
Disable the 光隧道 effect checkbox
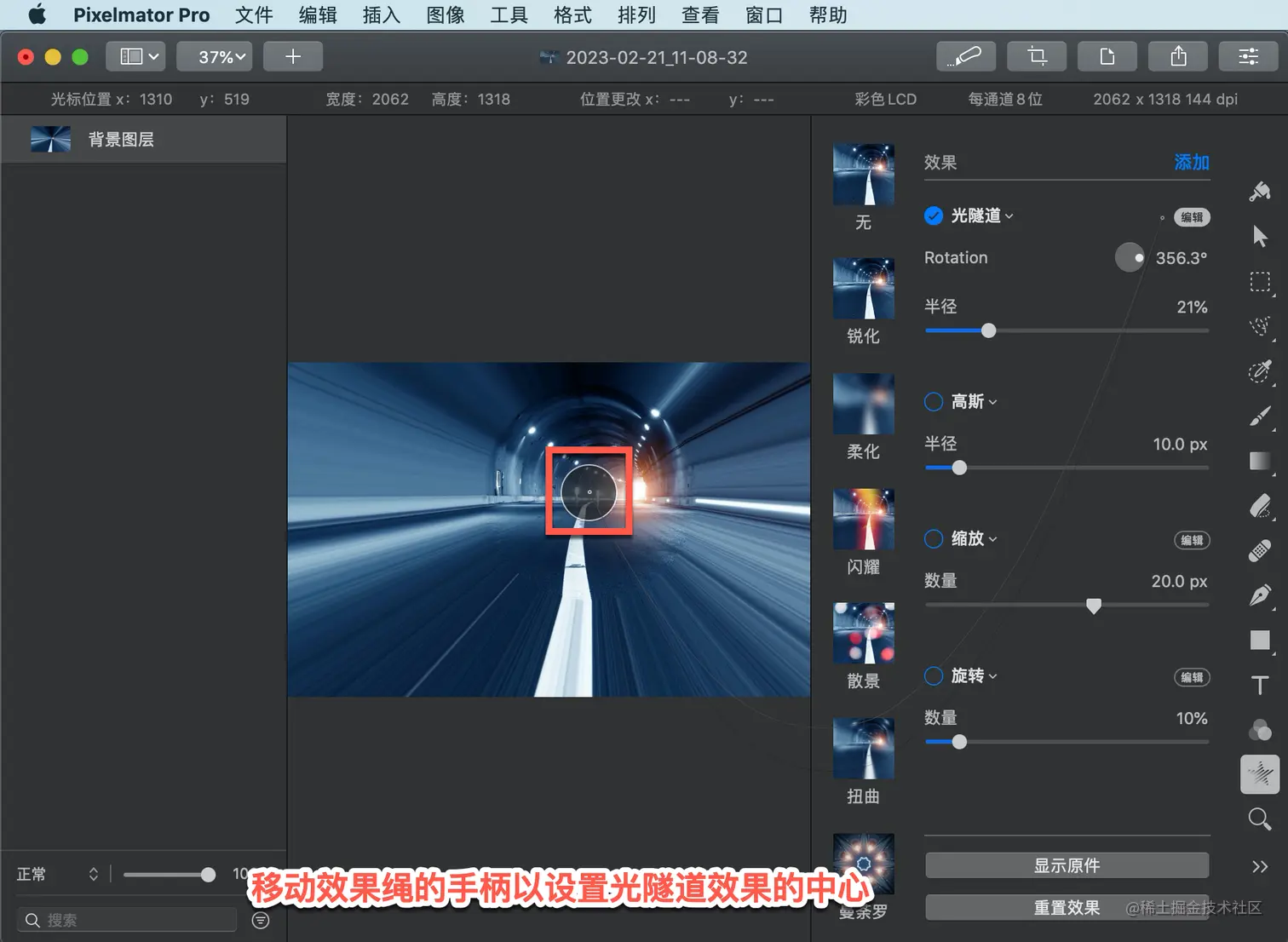934,215
